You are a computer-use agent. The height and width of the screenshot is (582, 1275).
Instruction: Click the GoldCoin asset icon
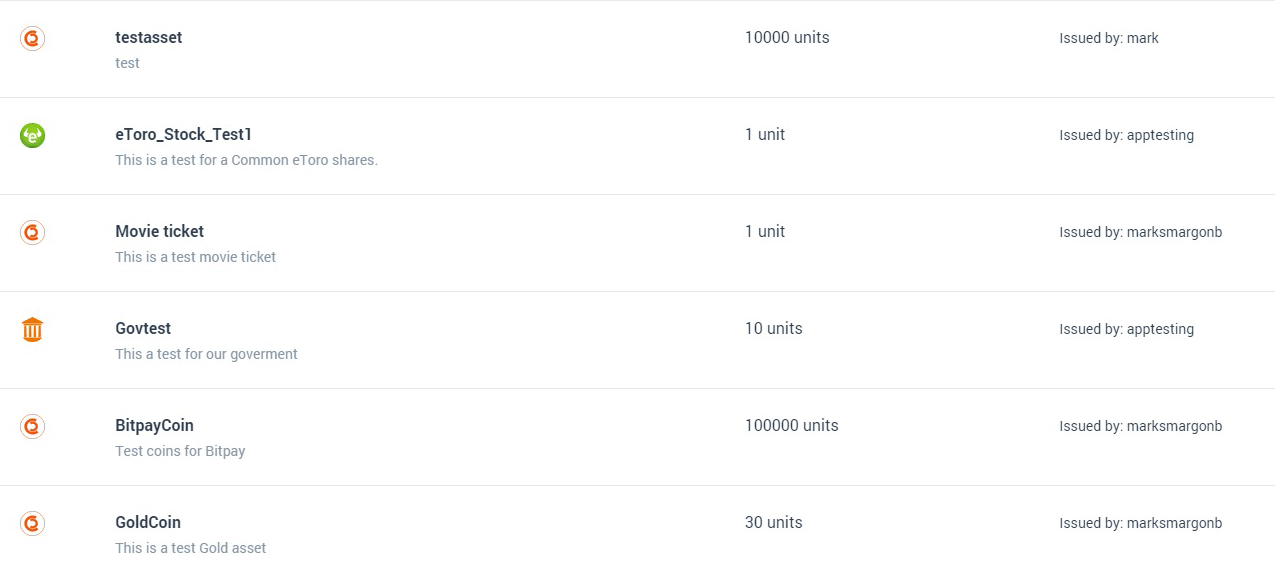coord(33,523)
